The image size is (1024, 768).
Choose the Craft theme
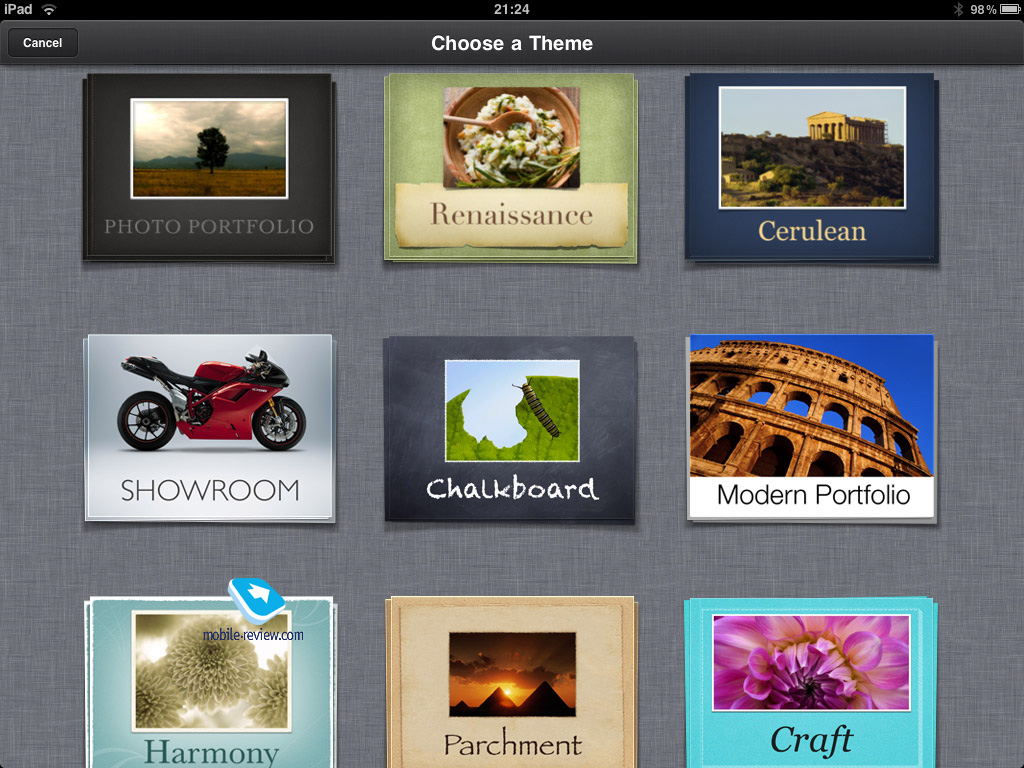click(811, 682)
